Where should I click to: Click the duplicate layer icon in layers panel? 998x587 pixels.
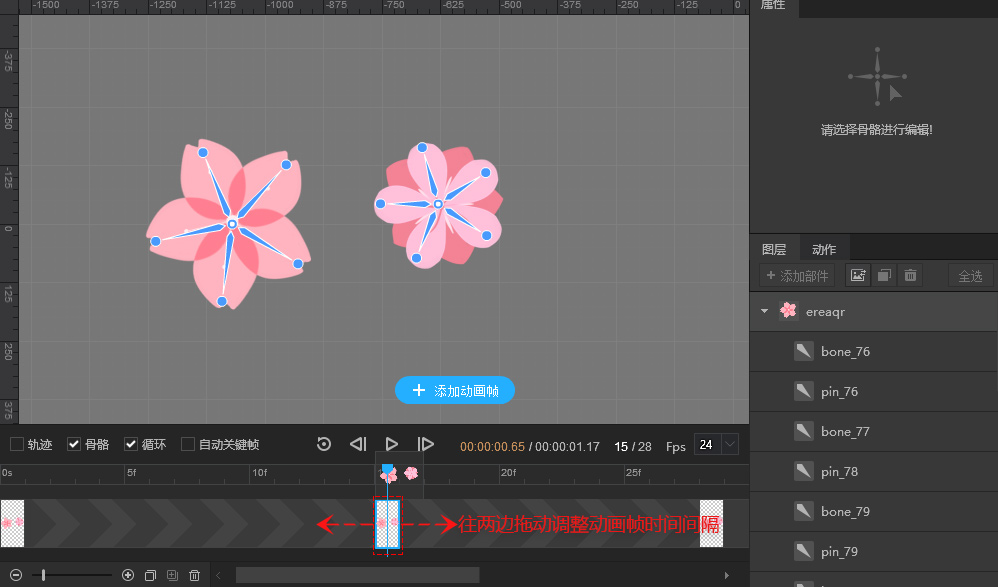[x=884, y=275]
